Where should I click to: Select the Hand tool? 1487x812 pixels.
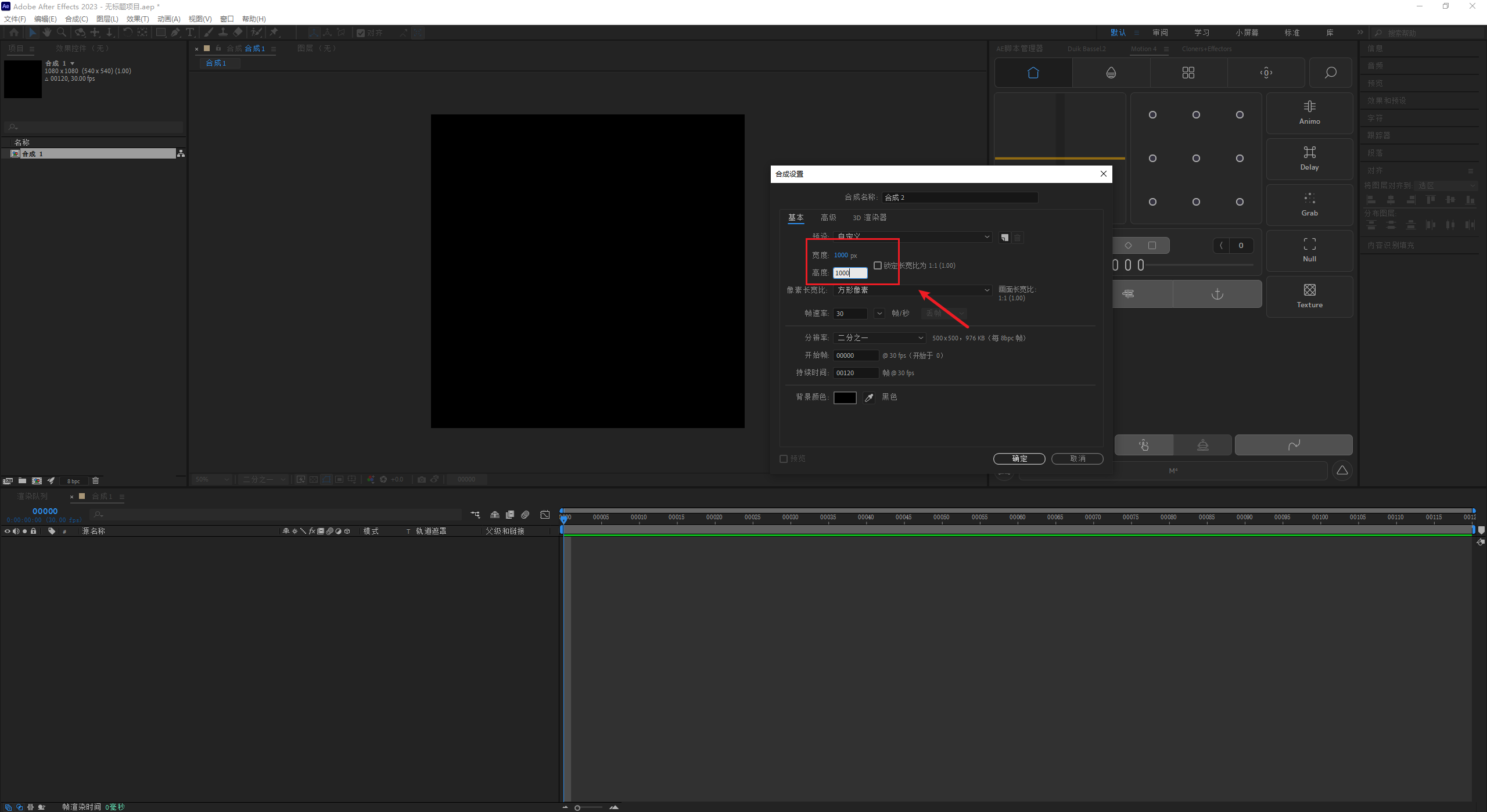[x=47, y=33]
